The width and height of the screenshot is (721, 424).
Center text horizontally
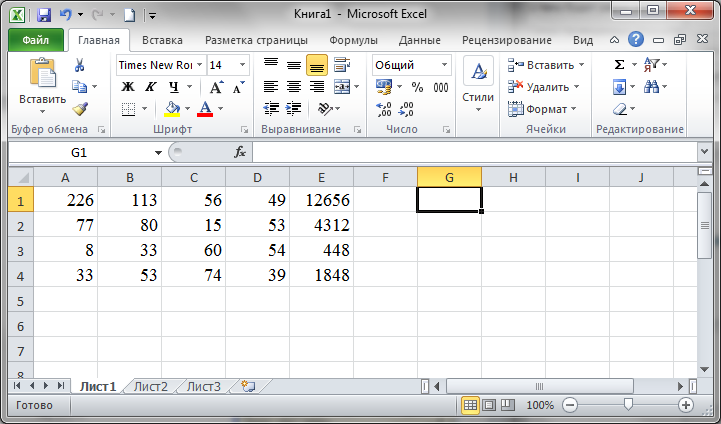pyautogui.click(x=293, y=87)
